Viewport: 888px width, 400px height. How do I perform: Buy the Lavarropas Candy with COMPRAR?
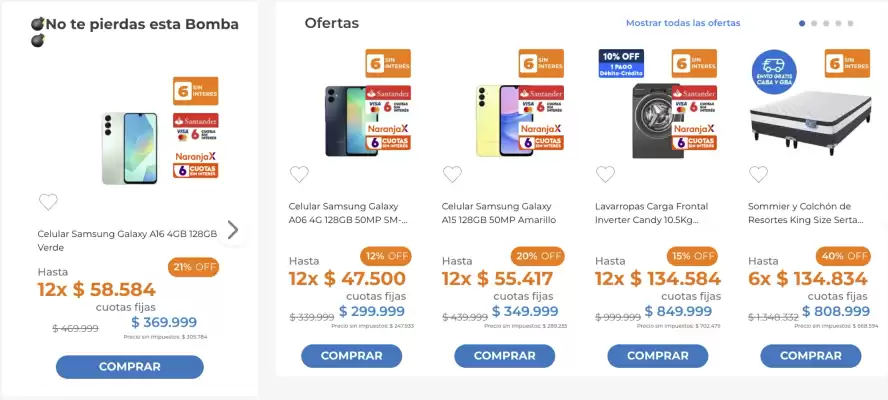coord(657,356)
